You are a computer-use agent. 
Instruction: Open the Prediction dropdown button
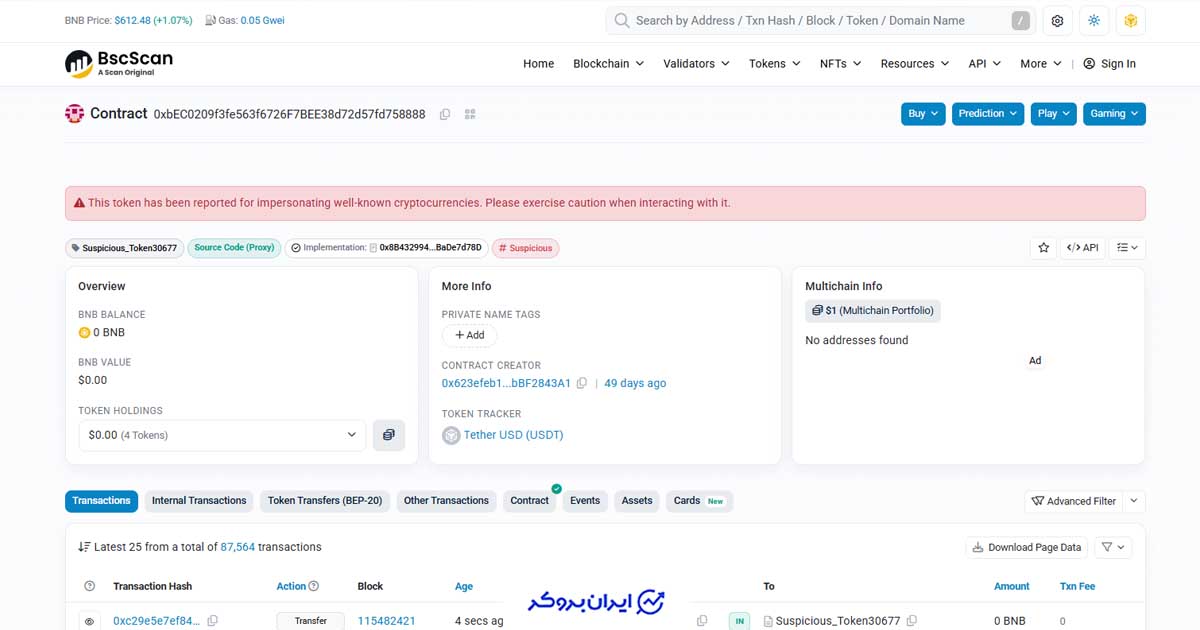[x=988, y=114]
